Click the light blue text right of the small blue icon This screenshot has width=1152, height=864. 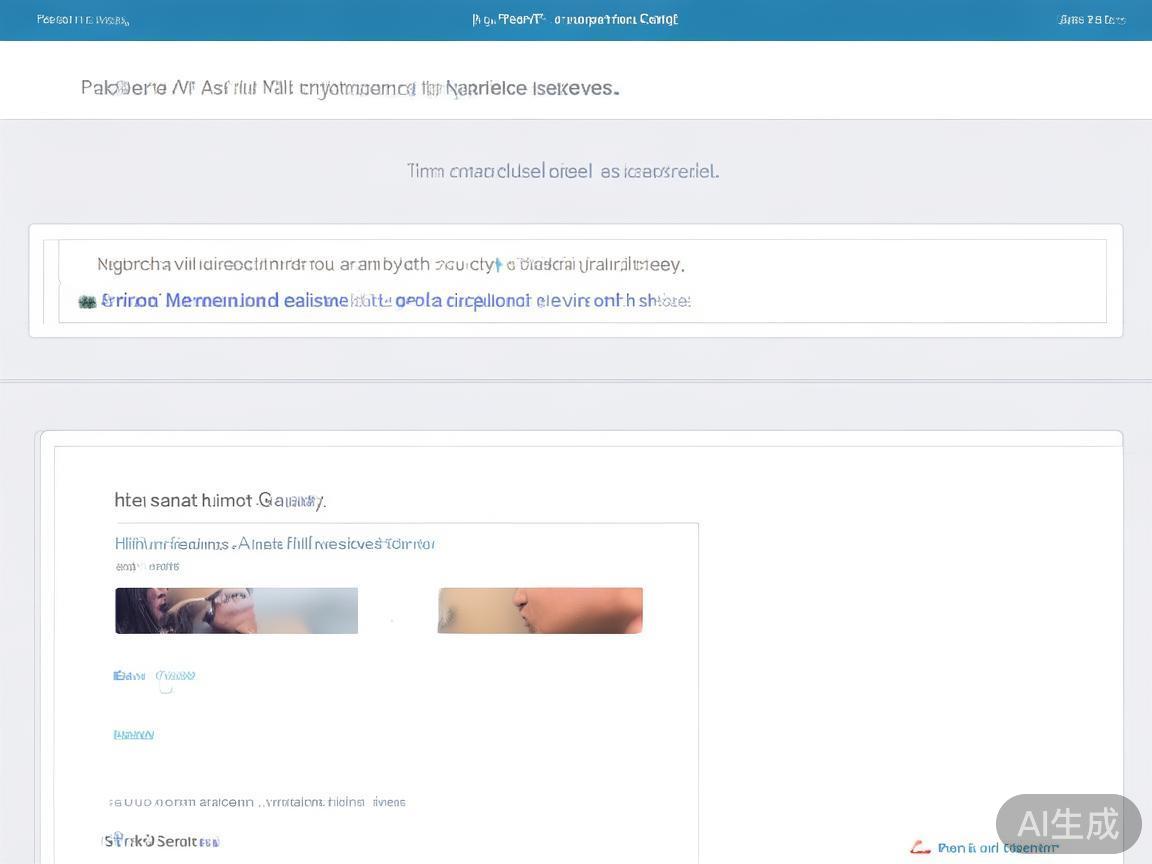click(176, 676)
